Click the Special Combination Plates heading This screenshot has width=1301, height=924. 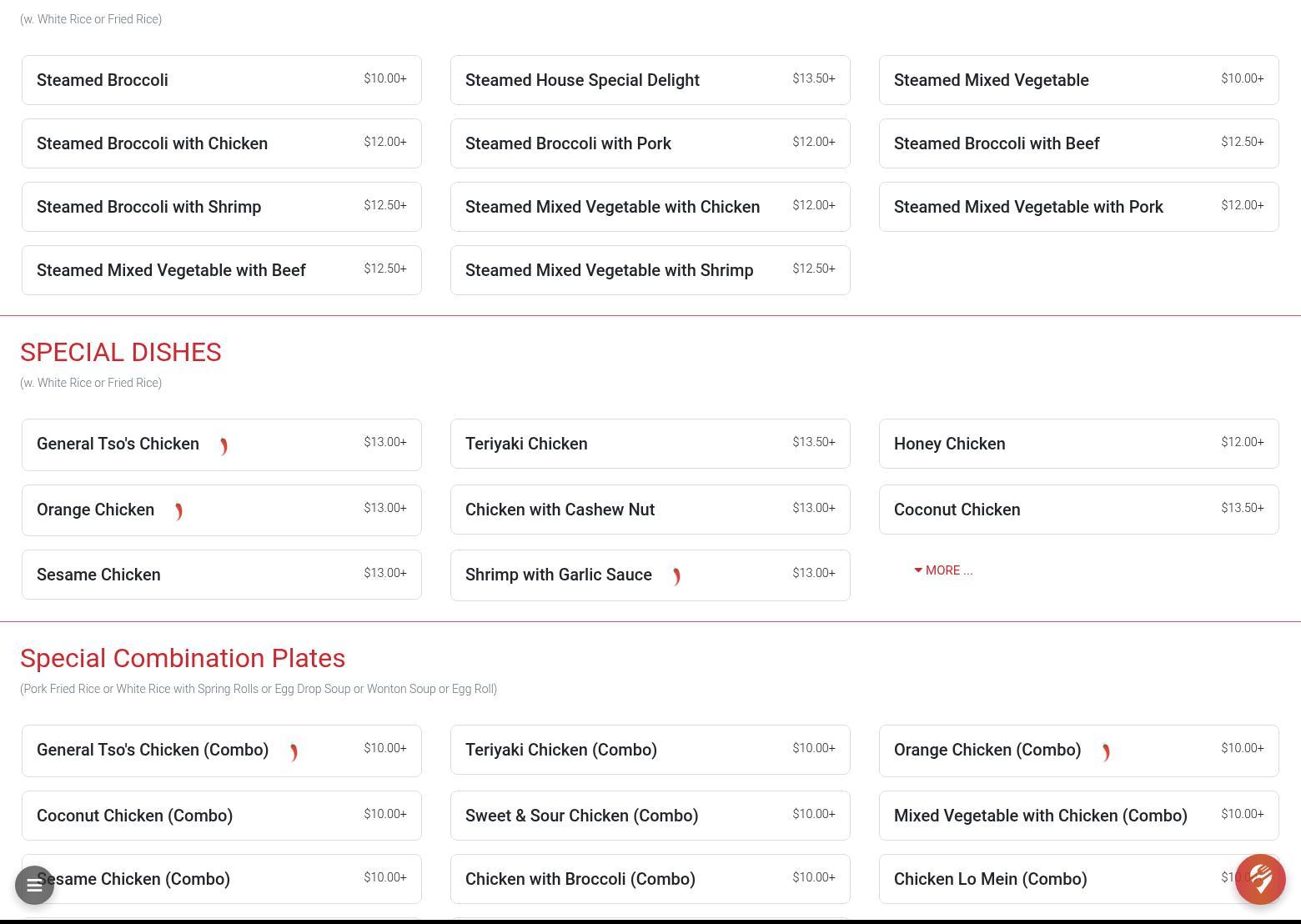click(x=183, y=658)
